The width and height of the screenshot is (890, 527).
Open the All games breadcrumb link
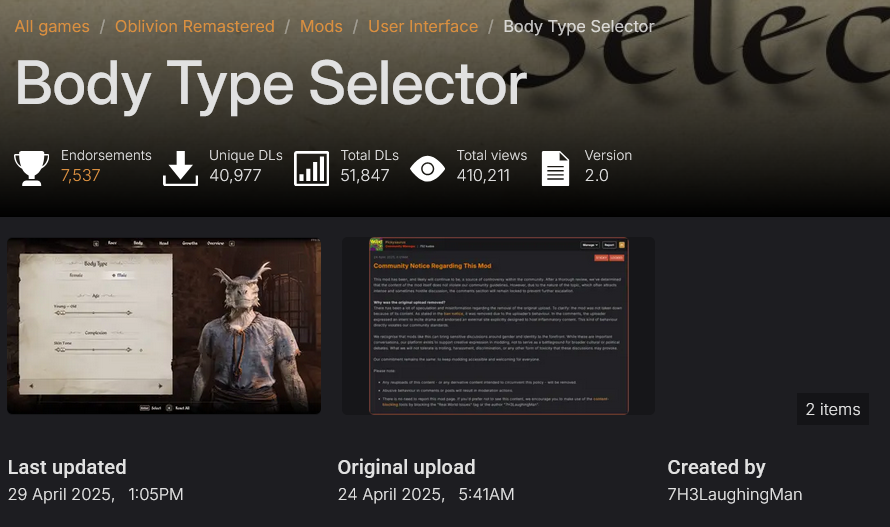[x=52, y=27]
